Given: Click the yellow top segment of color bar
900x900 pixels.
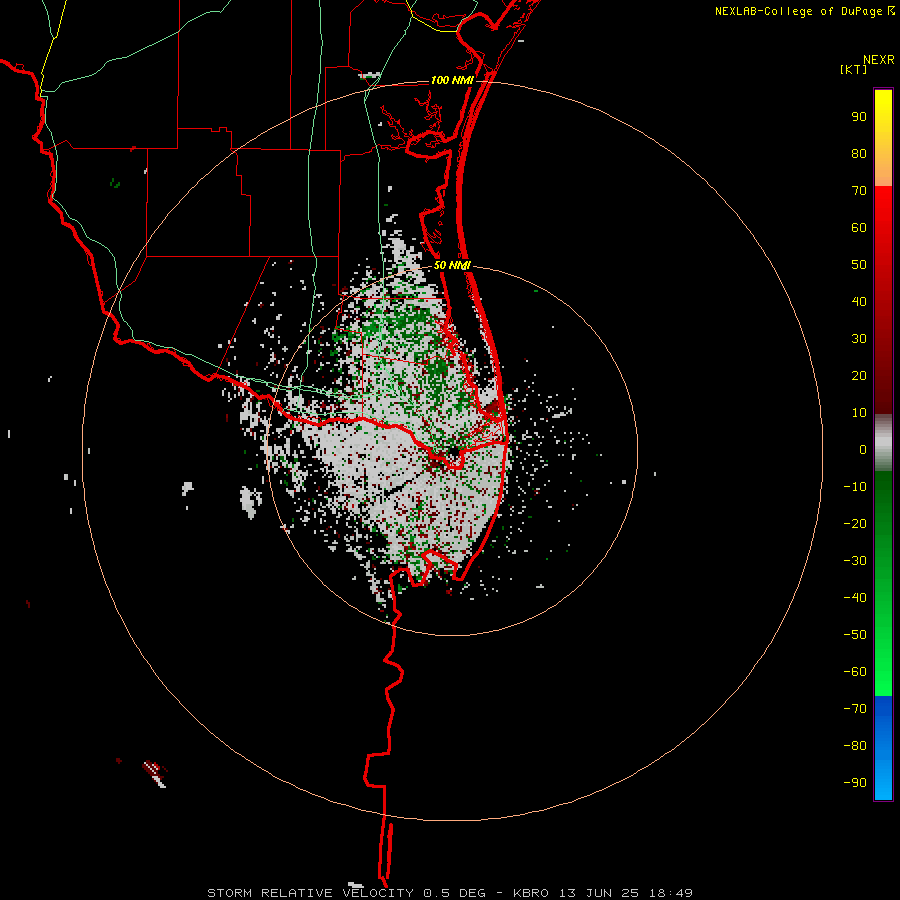Looking at the screenshot, I should click(x=883, y=138).
